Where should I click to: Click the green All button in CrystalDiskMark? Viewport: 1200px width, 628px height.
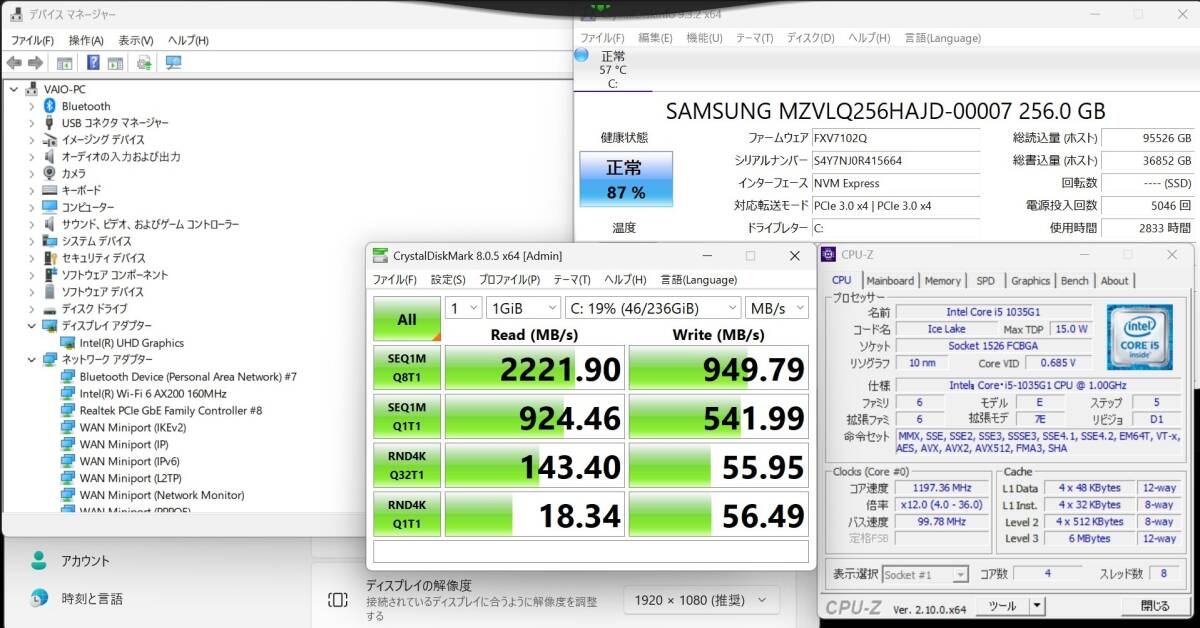(x=407, y=319)
